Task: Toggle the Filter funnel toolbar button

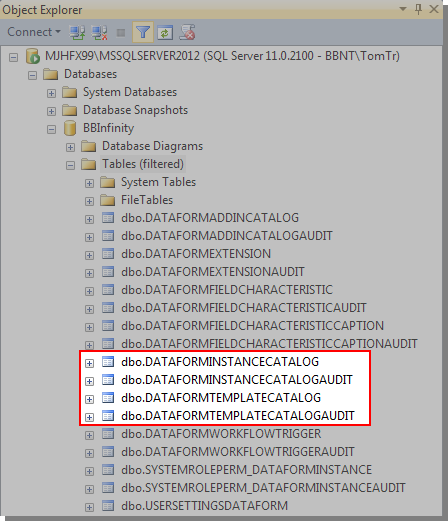Action: coord(143,32)
